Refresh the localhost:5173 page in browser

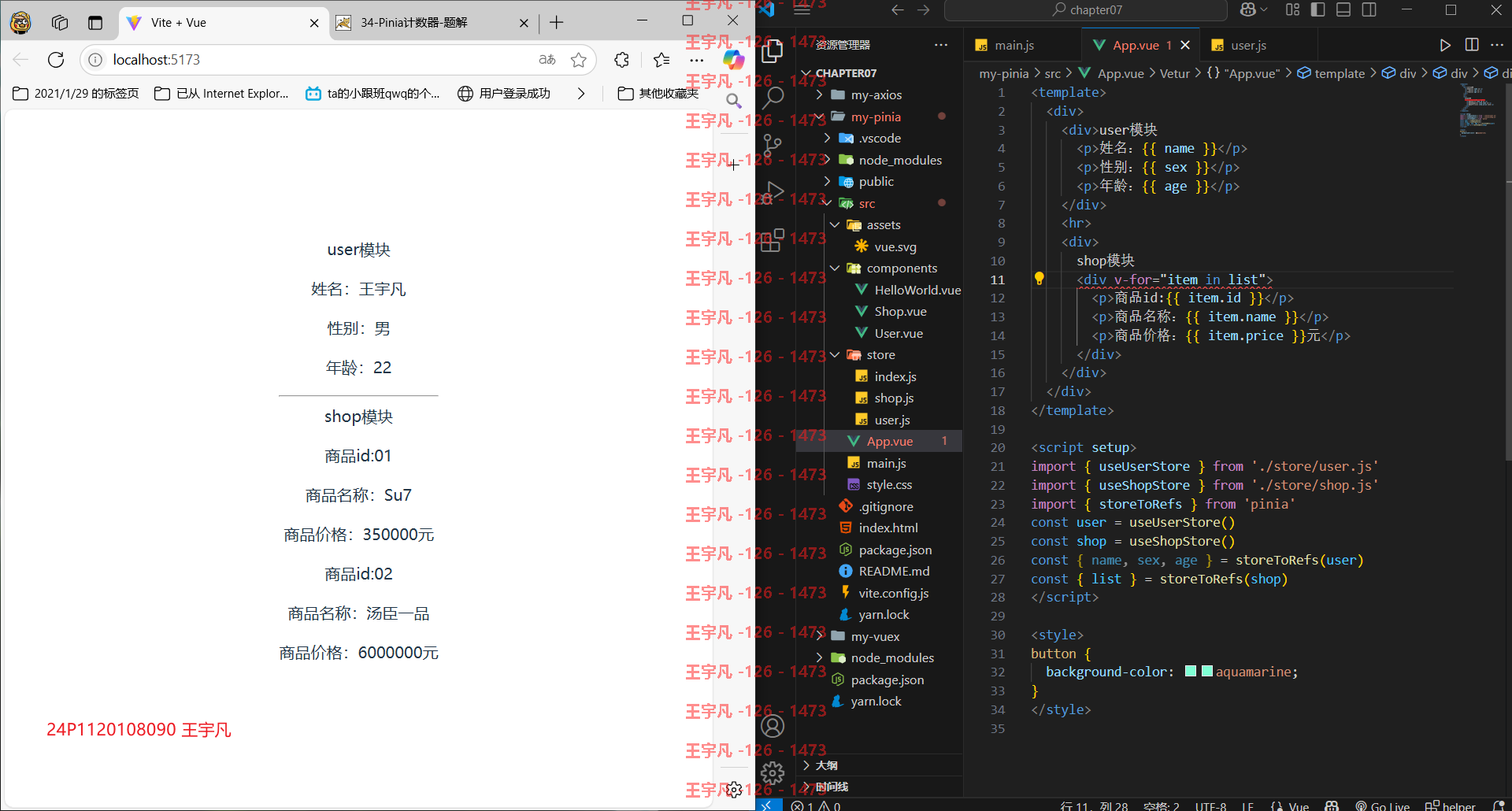[x=56, y=60]
